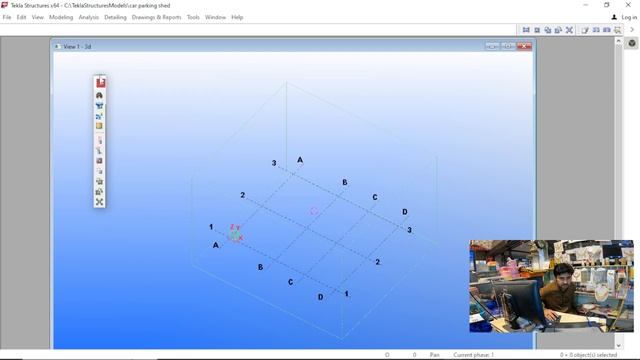
Task: Click the Log in link
Action: coord(629,17)
